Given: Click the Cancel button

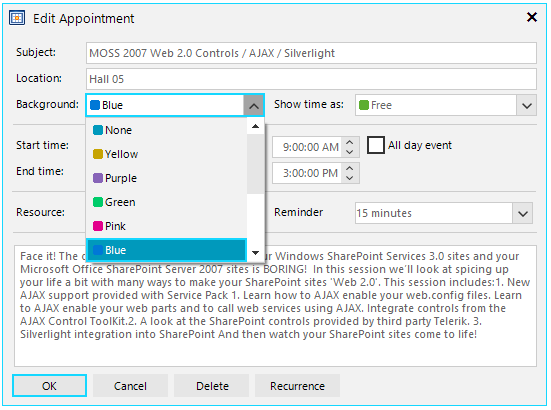Looking at the screenshot, I should [x=130, y=386].
